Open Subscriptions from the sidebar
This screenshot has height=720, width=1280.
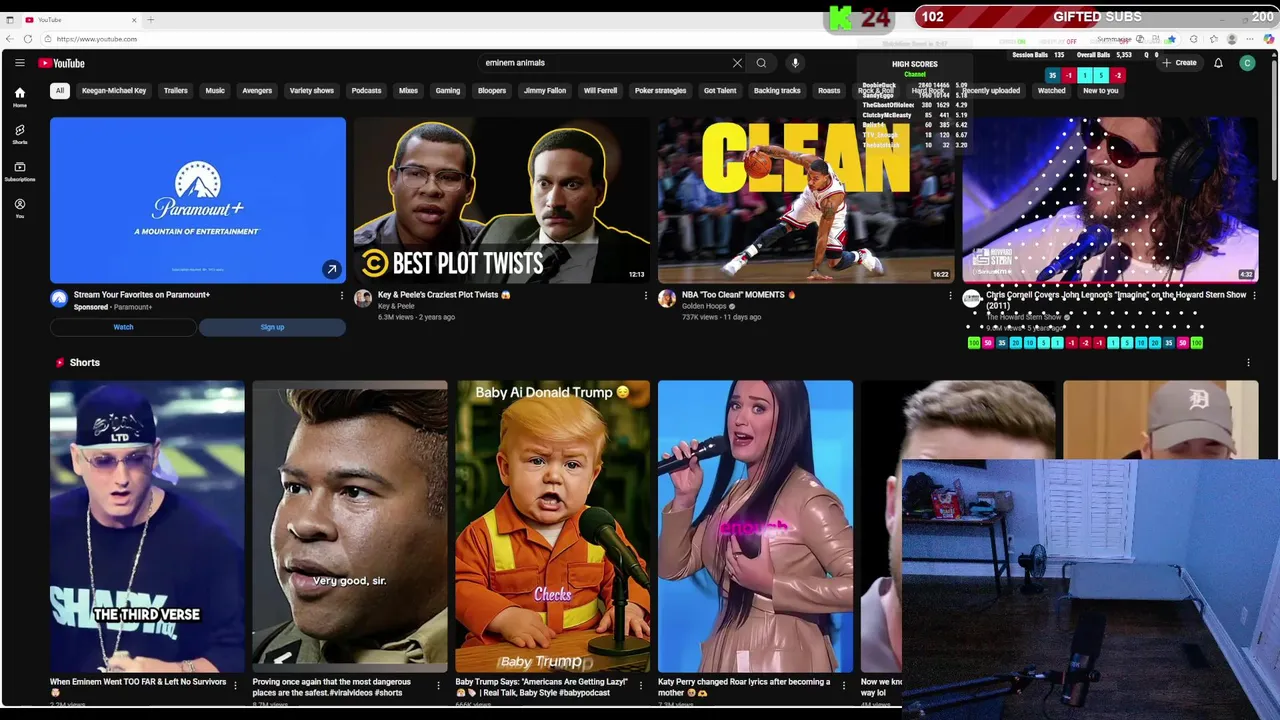point(19,171)
